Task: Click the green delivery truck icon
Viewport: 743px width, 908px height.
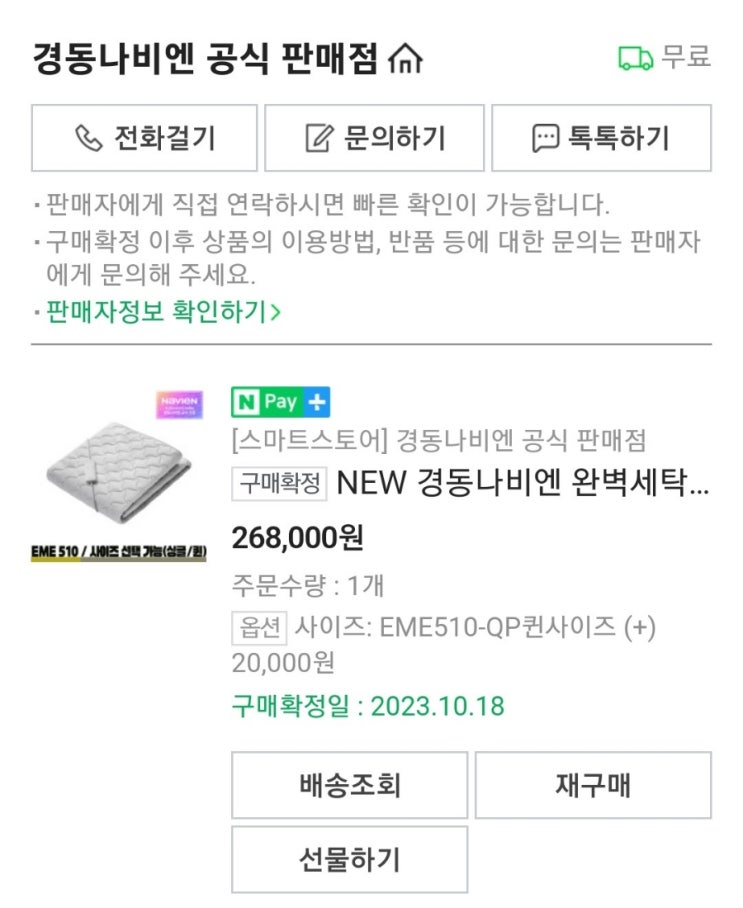Action: coord(635,58)
